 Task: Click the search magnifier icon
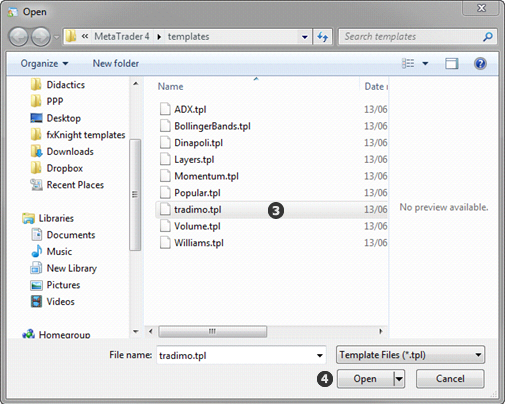pos(488,37)
